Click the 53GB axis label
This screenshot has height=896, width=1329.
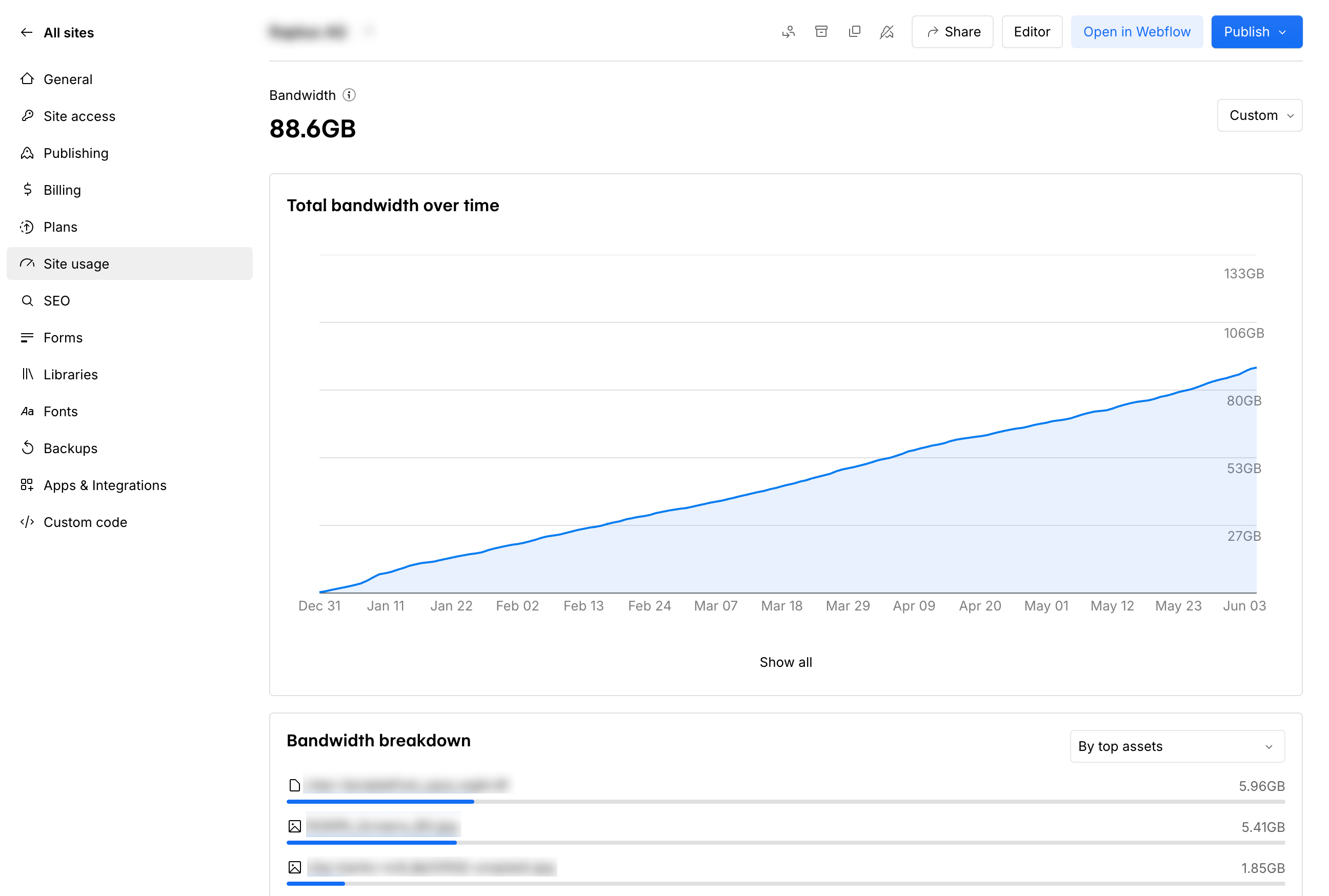pos(1244,469)
